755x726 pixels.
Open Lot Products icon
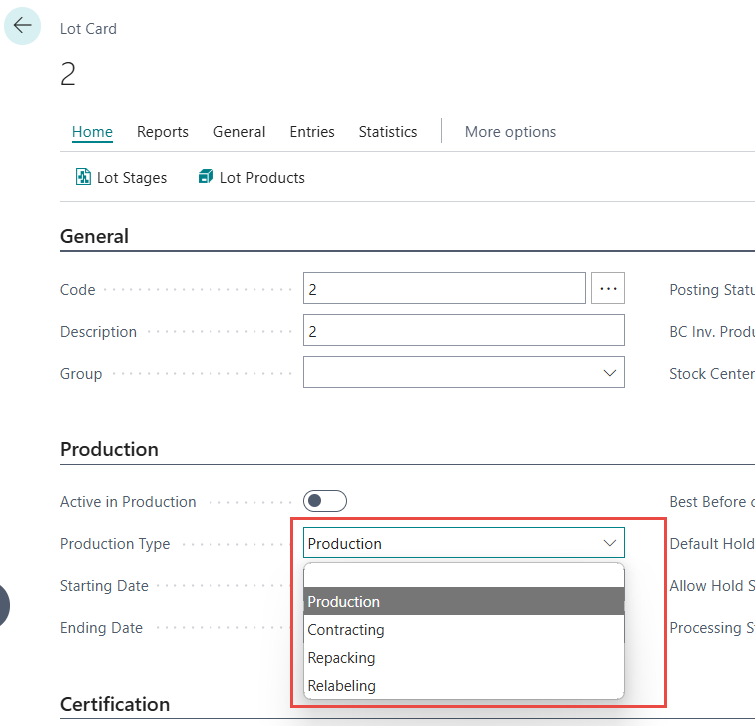tap(206, 177)
